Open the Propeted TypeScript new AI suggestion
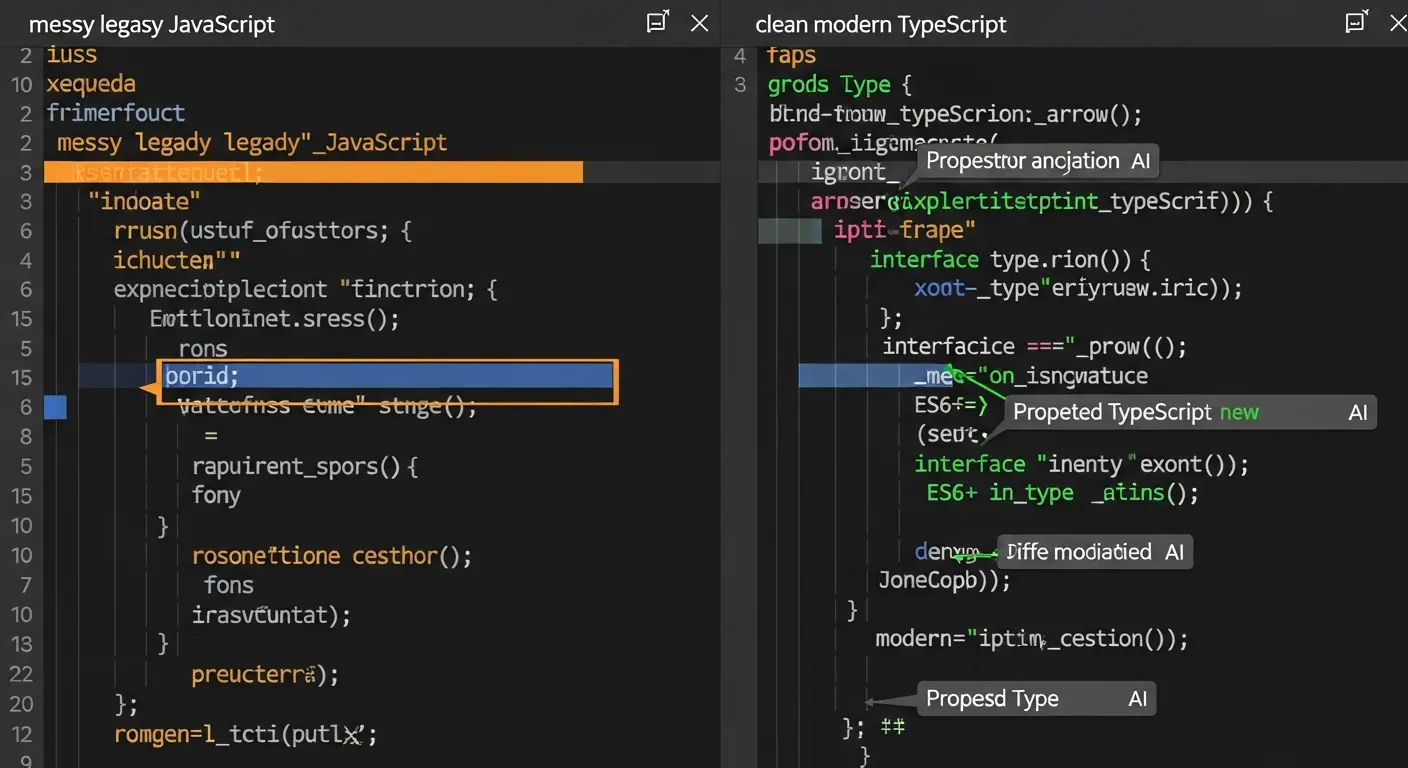This screenshot has width=1408, height=768. tap(1190, 413)
